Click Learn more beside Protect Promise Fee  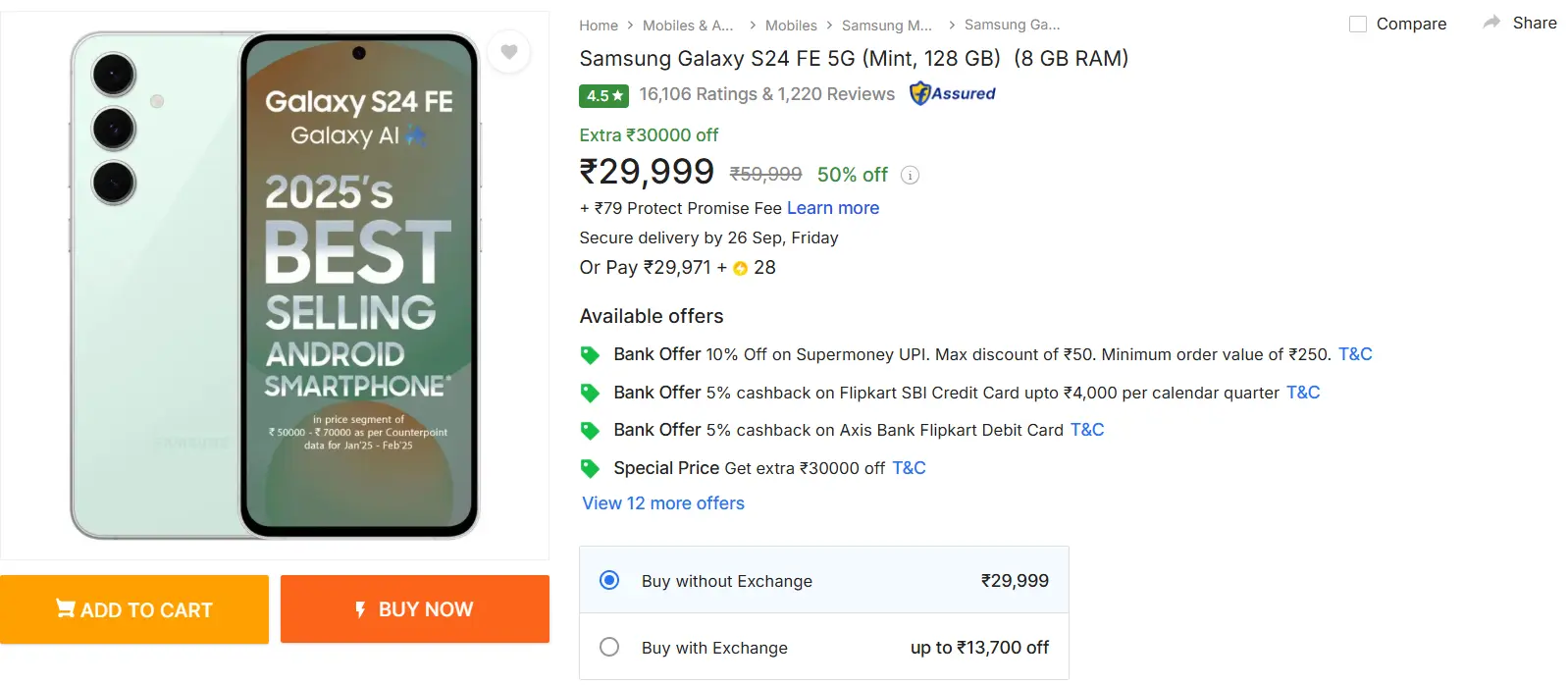click(832, 208)
